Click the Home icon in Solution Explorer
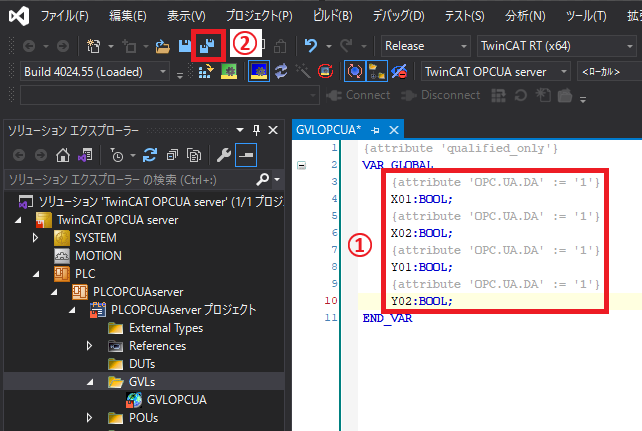The height and width of the screenshot is (431, 642). (x=63, y=155)
